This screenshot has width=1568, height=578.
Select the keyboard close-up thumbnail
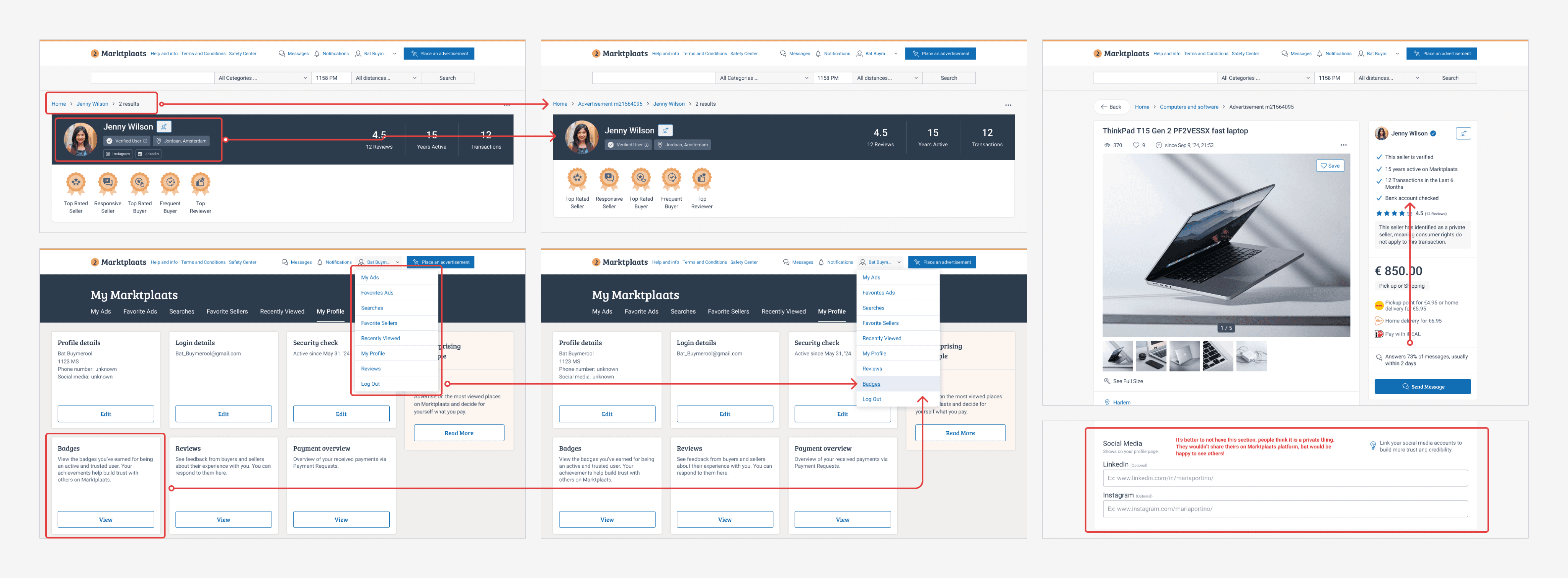coord(1217,356)
